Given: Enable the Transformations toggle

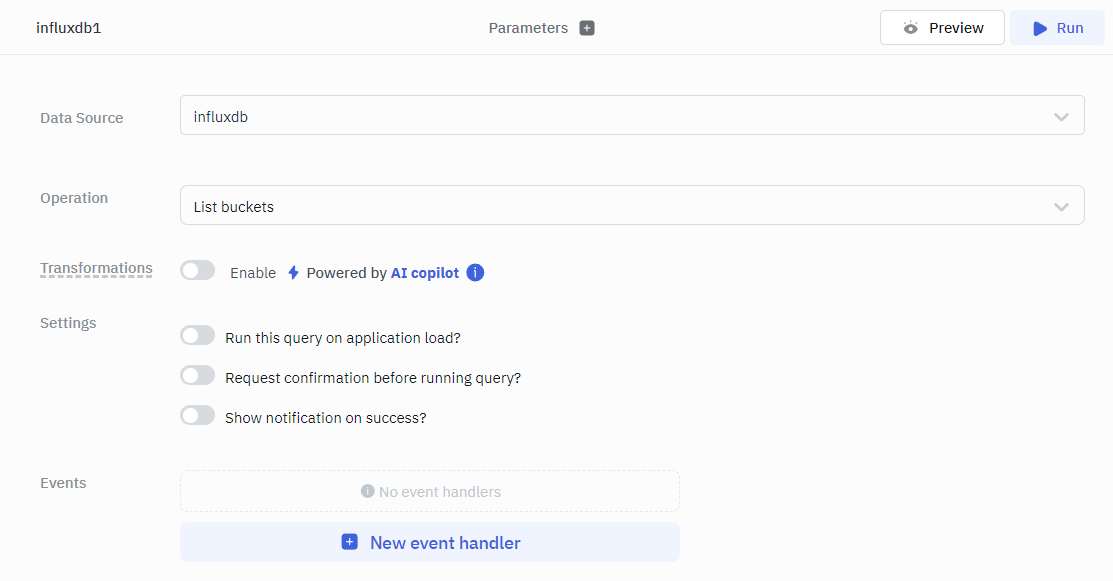Looking at the screenshot, I should [198, 271].
